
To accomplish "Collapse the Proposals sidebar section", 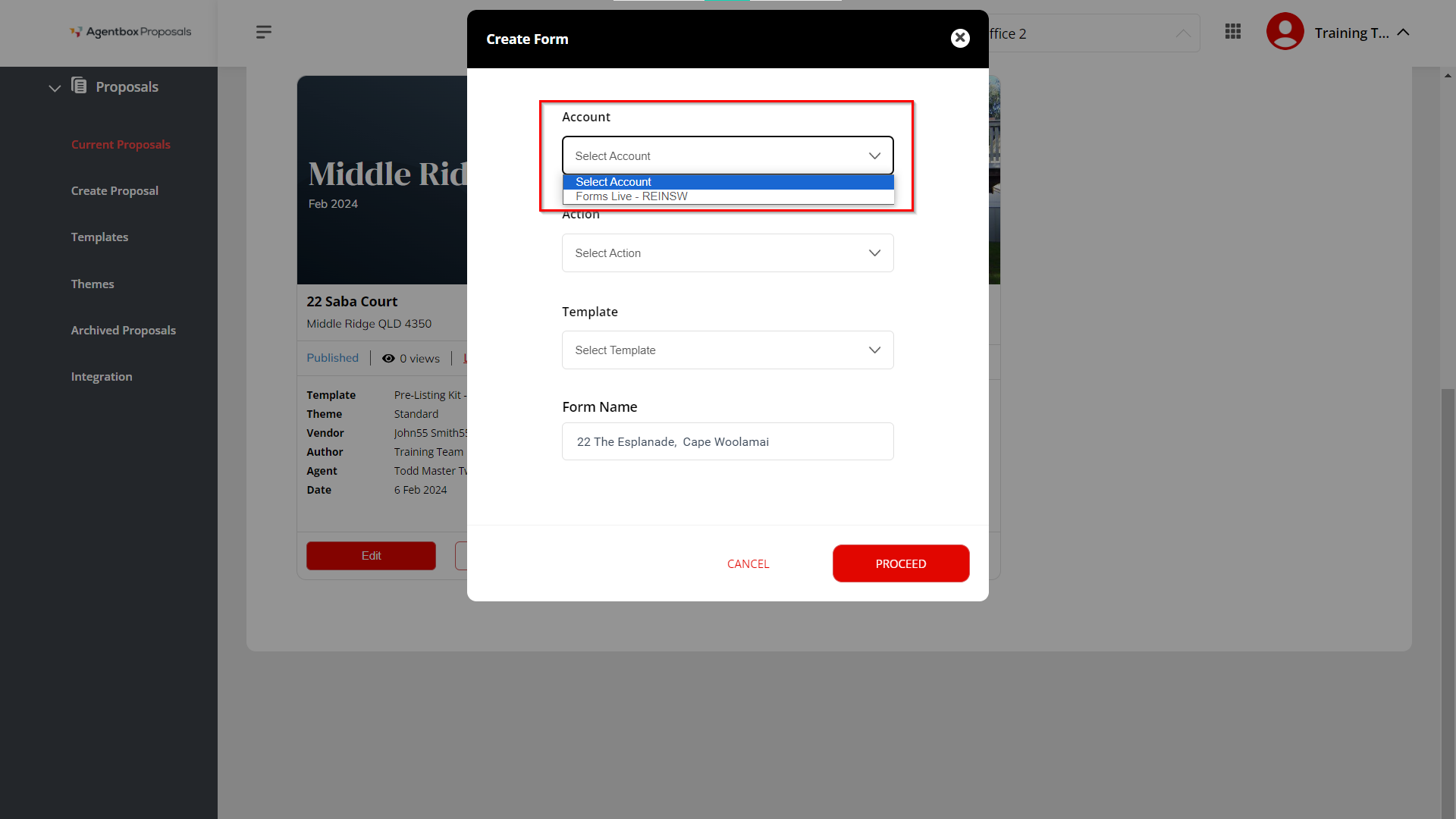I will coord(55,88).
